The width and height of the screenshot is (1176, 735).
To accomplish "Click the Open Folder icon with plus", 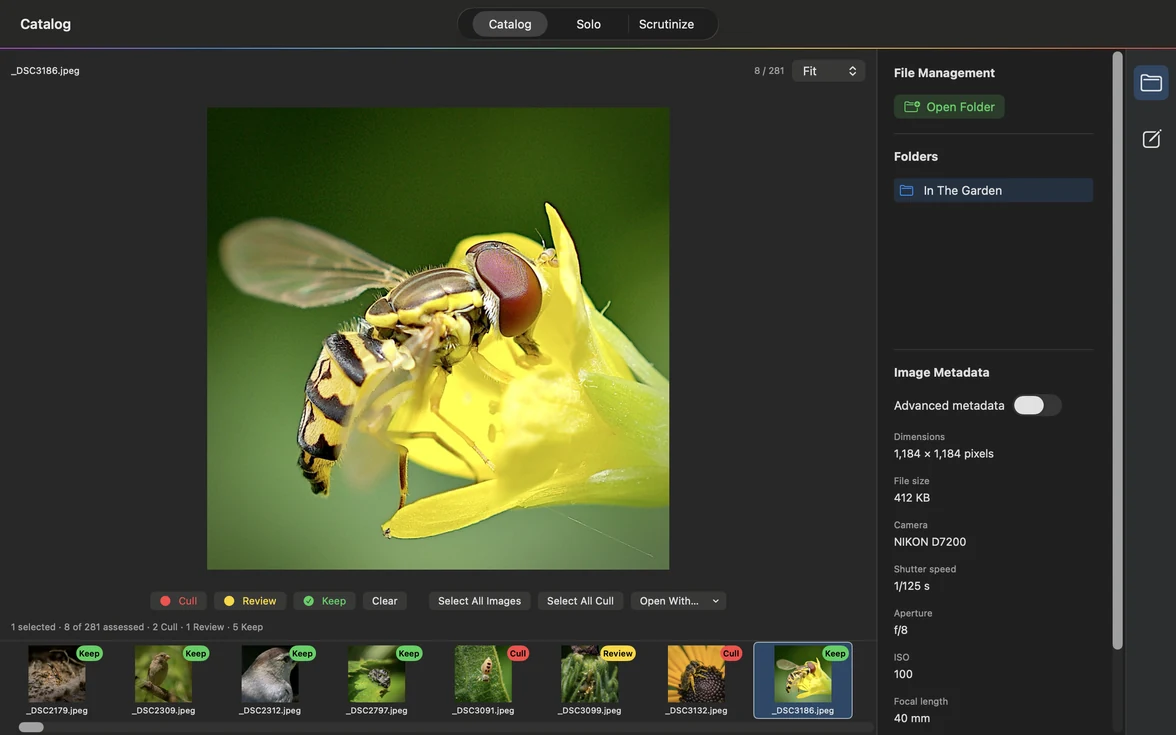I will click(911, 106).
